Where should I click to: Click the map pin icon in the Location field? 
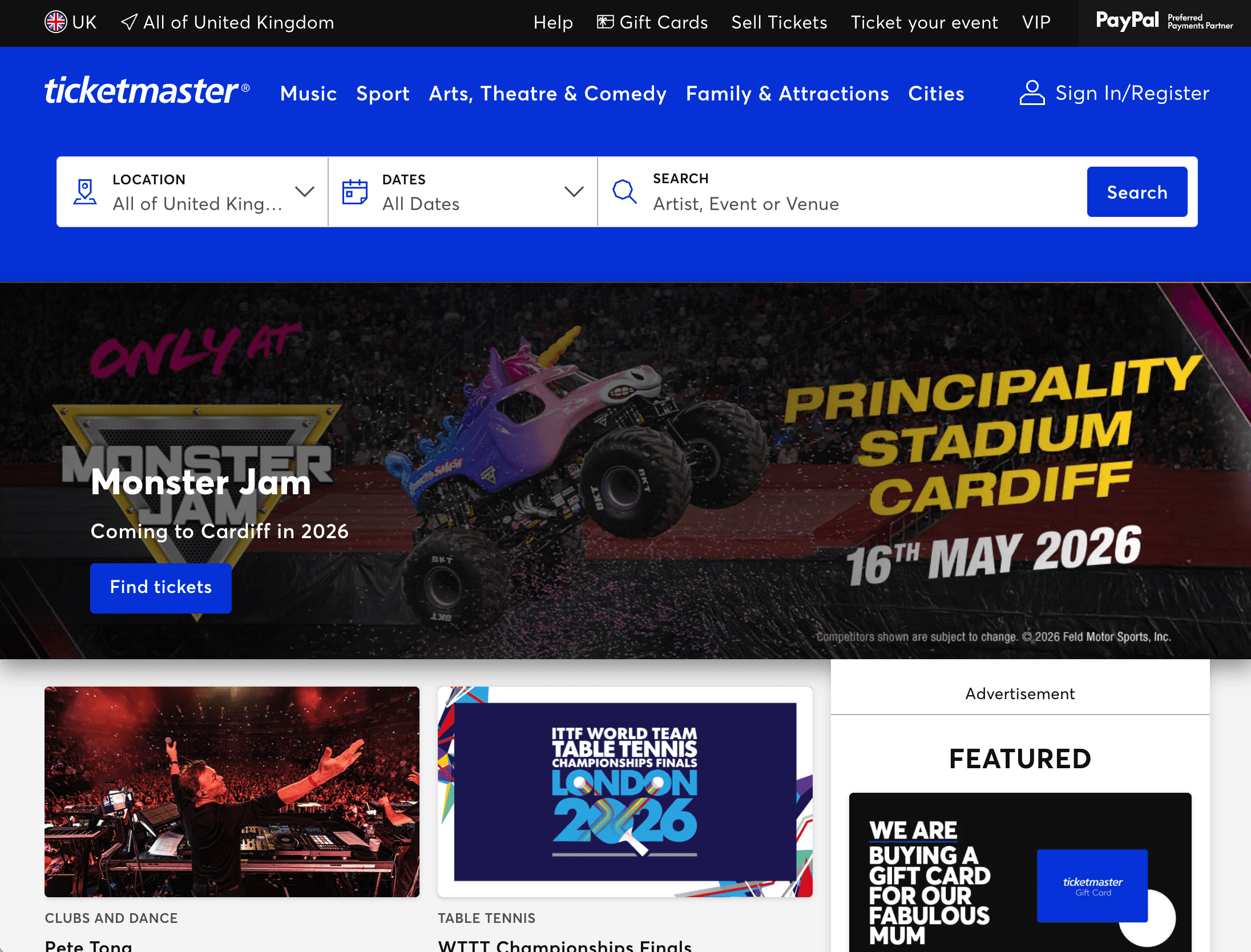tap(85, 192)
